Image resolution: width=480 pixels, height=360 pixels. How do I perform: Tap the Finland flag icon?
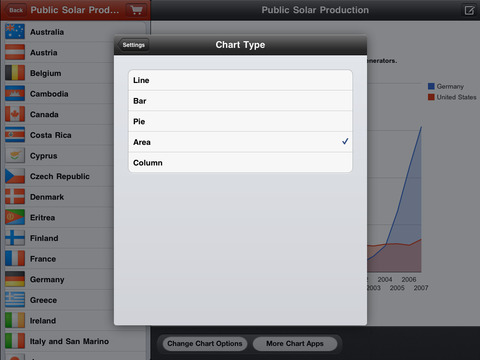point(15,238)
